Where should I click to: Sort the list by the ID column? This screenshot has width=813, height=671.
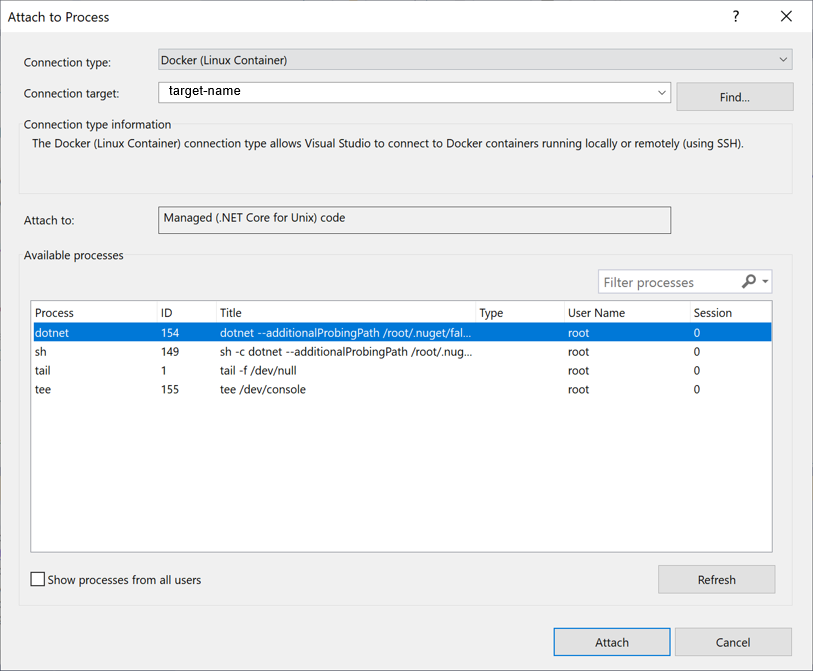tap(172, 312)
